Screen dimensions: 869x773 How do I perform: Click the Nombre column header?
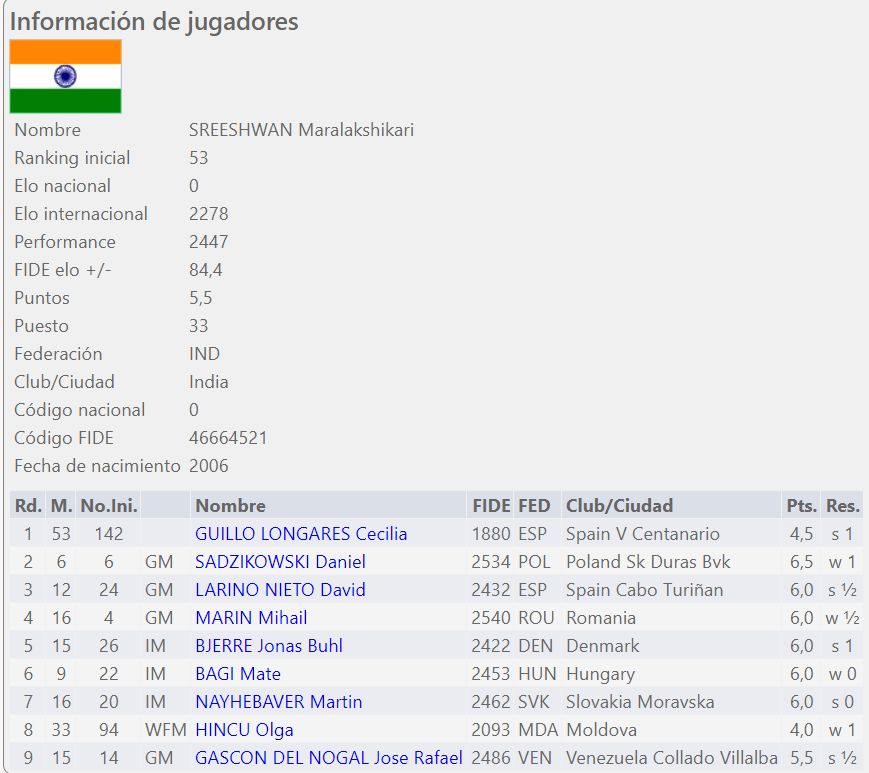[x=230, y=506]
